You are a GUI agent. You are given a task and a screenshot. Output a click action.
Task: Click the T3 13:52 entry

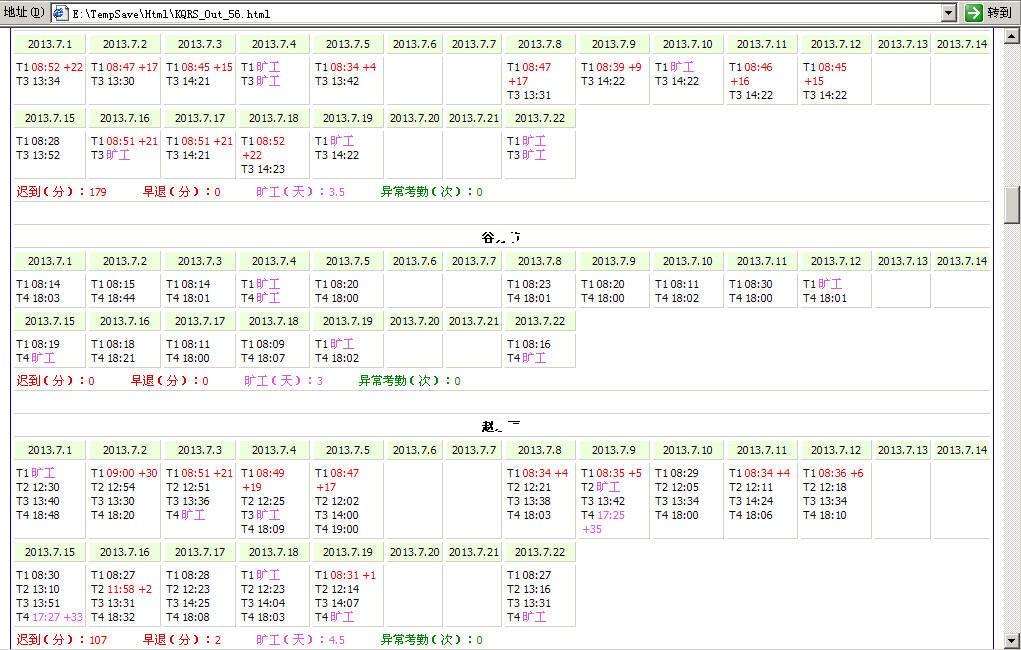pos(38,156)
